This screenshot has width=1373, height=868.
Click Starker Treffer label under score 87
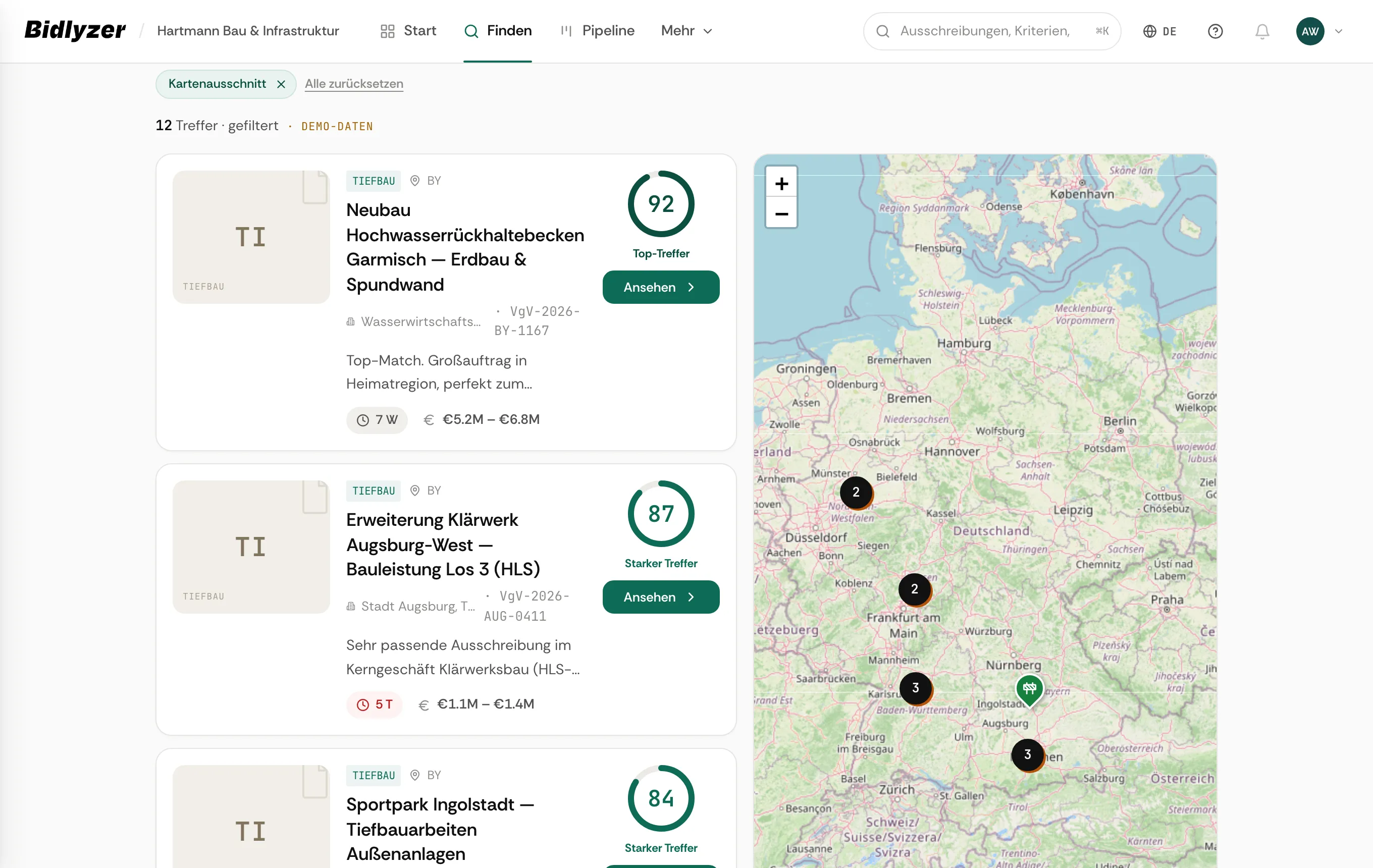click(x=660, y=563)
